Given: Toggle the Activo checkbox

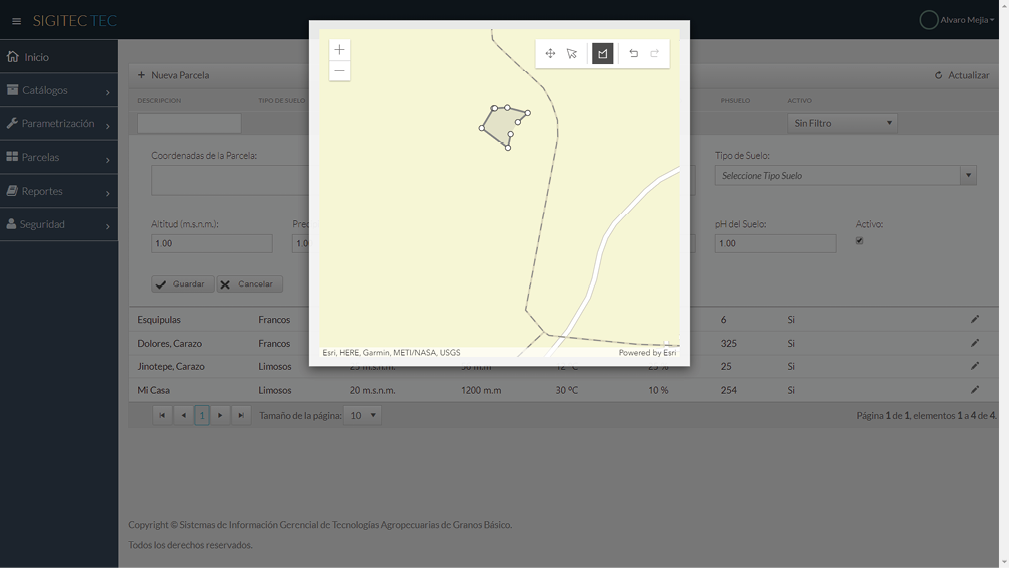Looking at the screenshot, I should click(x=859, y=241).
